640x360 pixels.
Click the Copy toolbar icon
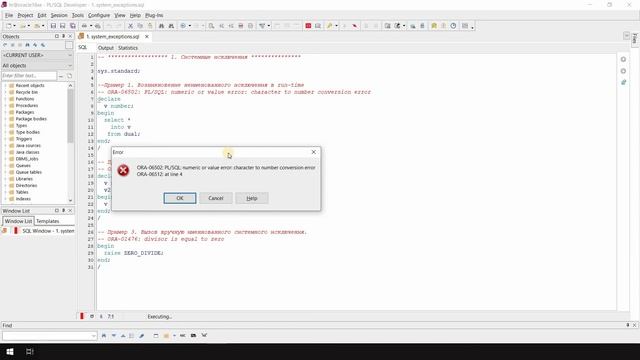point(140,26)
